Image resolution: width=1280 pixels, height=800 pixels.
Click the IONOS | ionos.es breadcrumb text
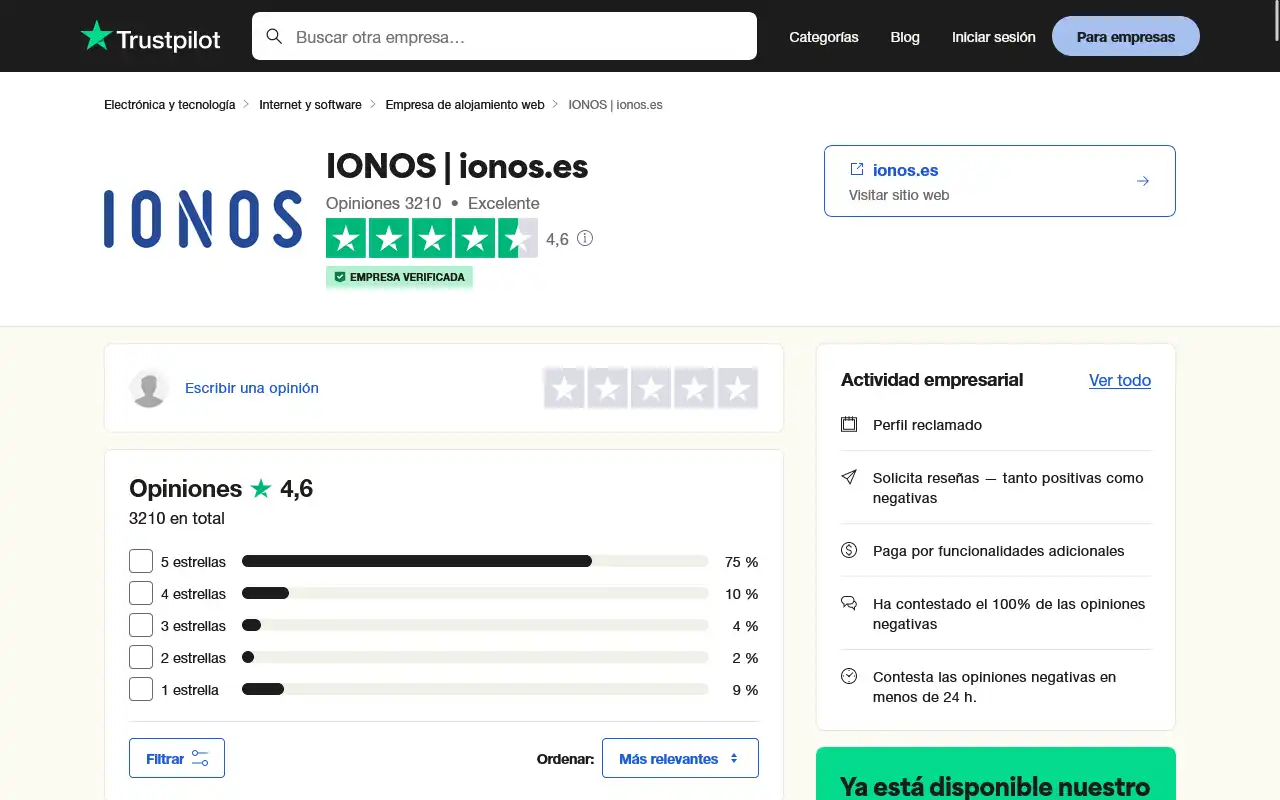pos(615,104)
